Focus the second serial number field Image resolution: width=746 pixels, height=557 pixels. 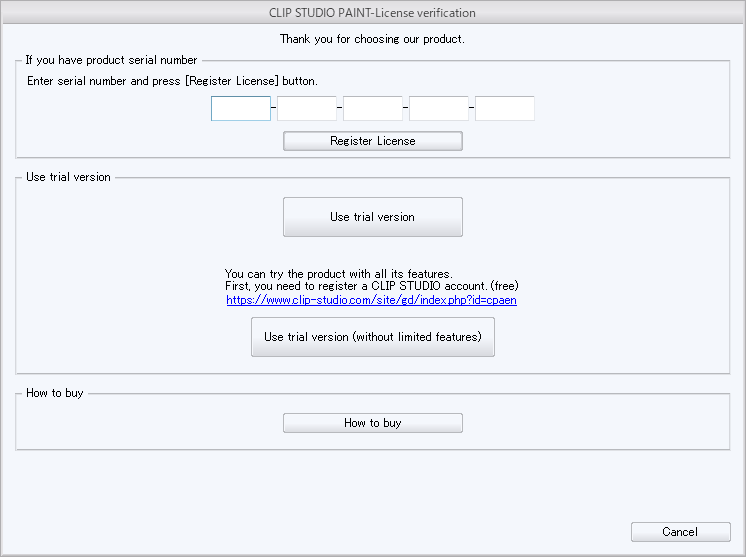307,109
